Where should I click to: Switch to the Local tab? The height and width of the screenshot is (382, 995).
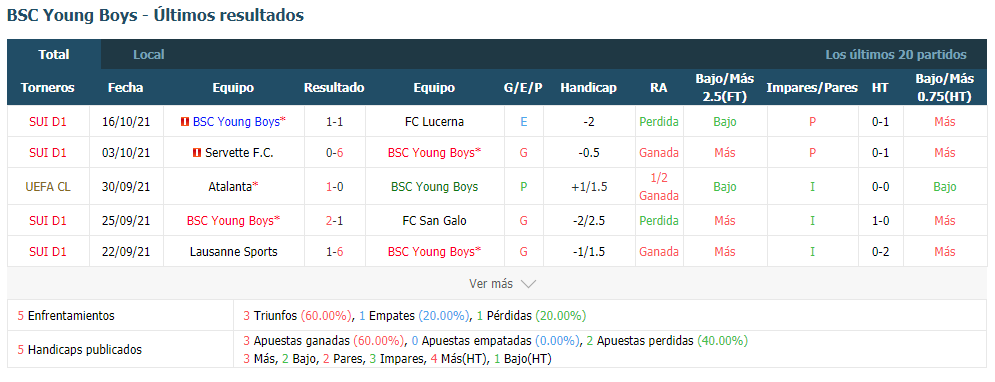148,55
